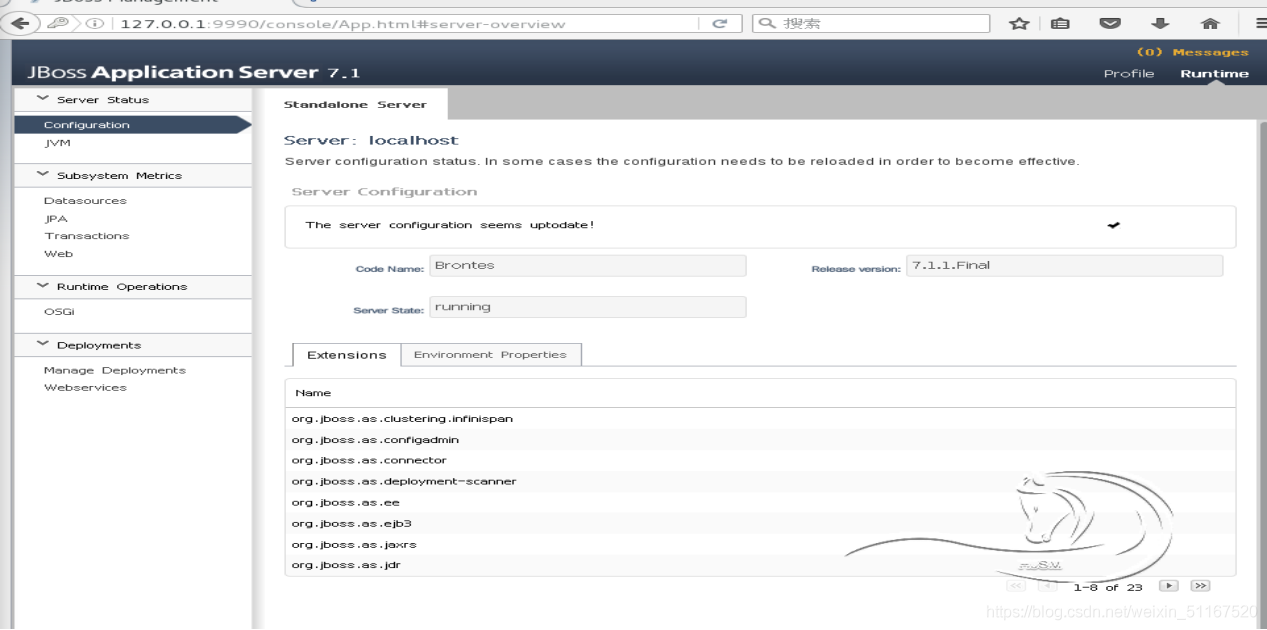Collapse the Runtime Operations section
1267x630 pixels.
42,286
